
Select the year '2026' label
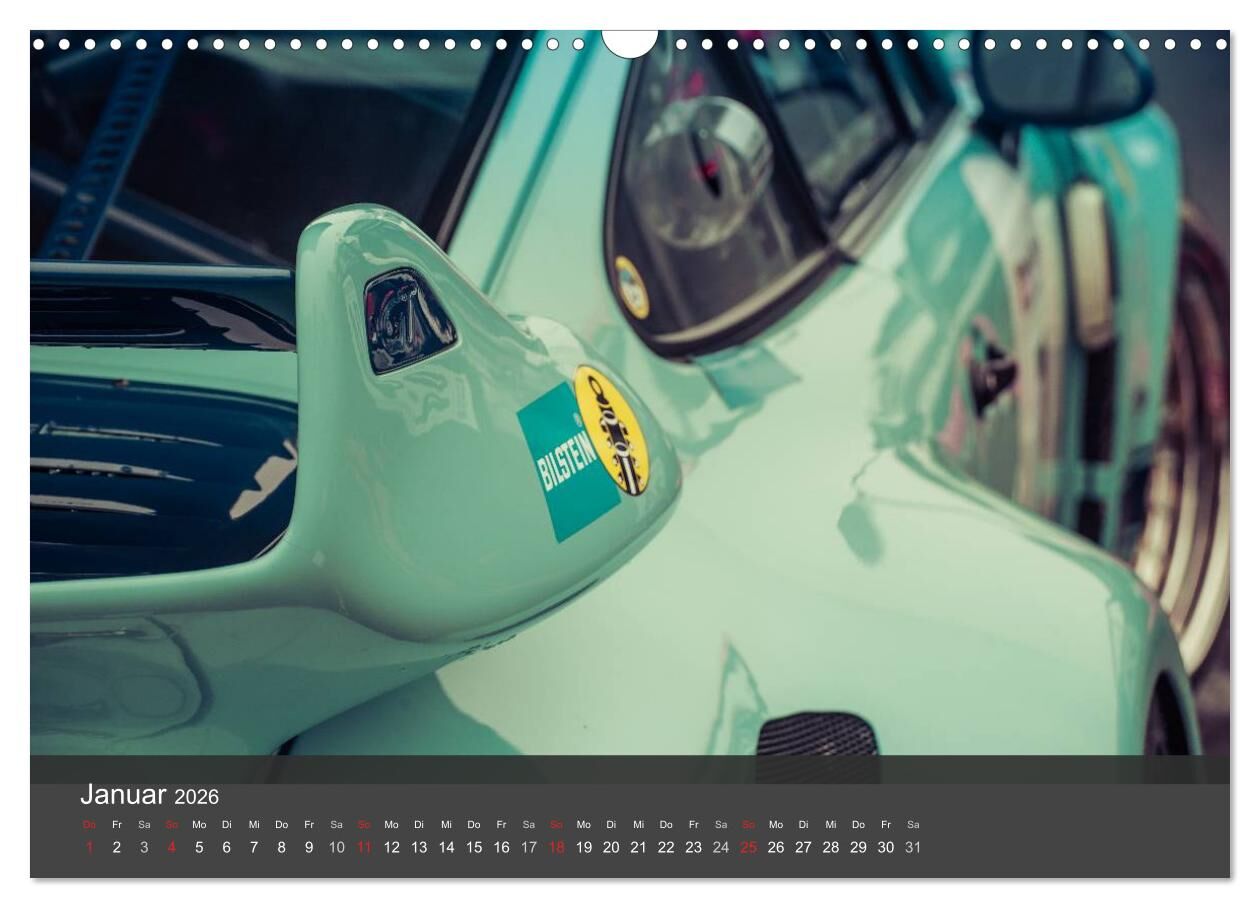click(196, 797)
